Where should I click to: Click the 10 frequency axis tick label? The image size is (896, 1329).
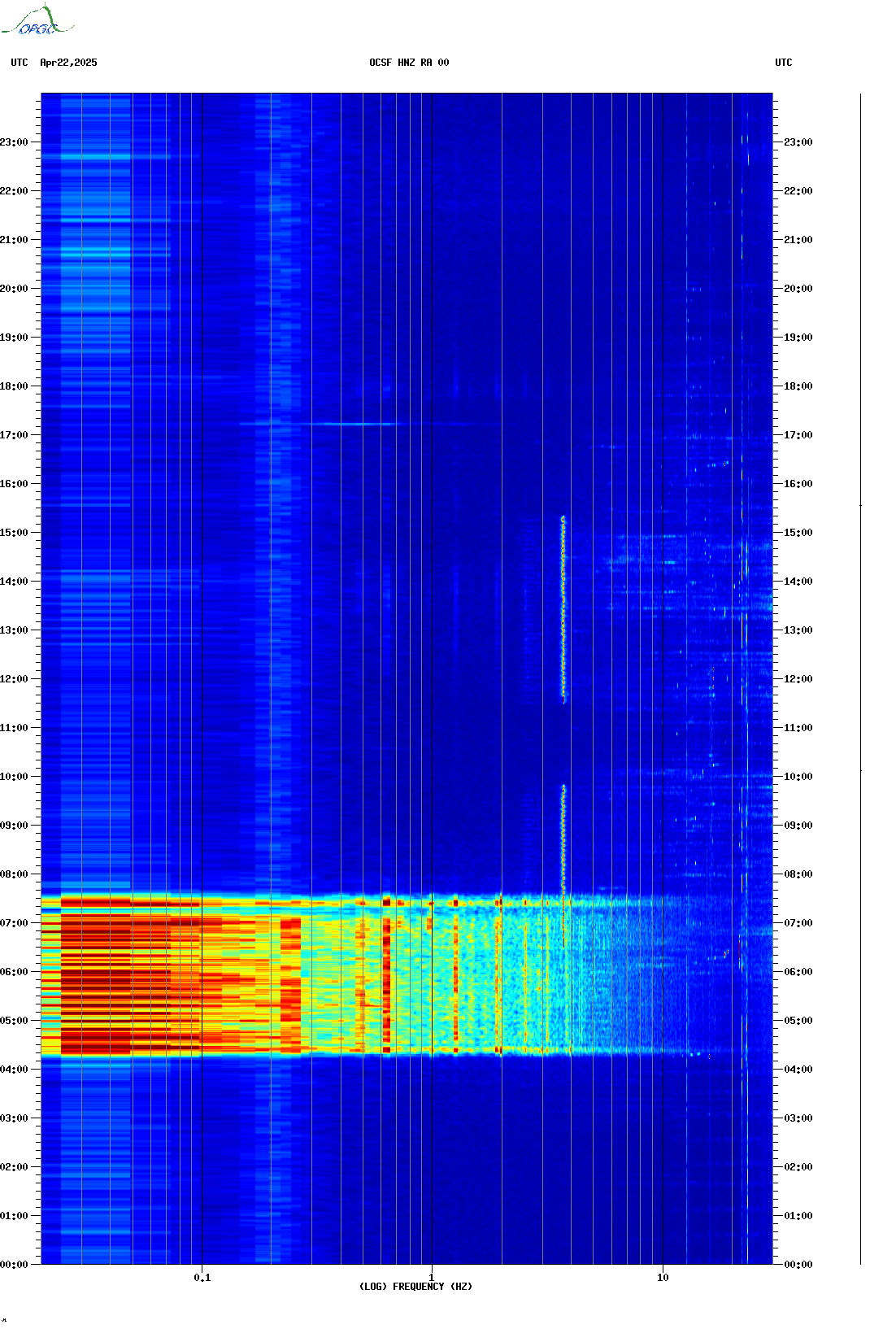[x=663, y=1278]
